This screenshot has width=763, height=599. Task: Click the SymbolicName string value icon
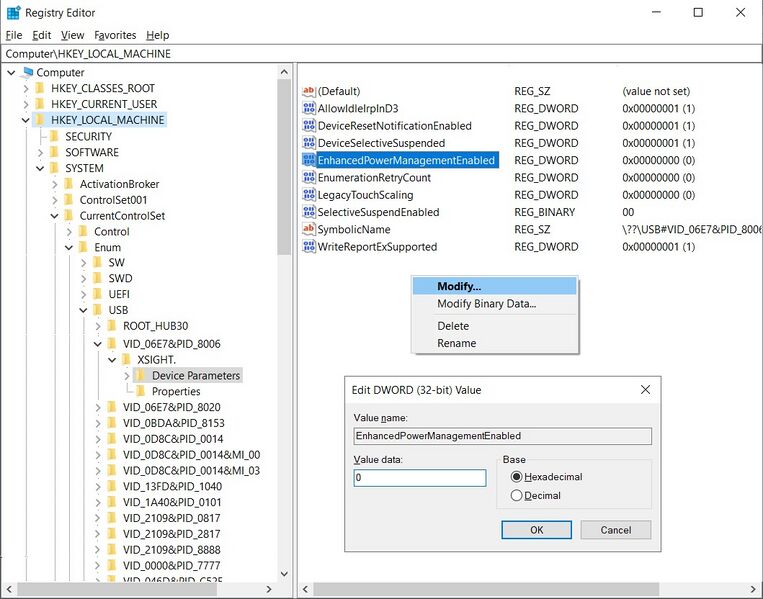(309, 229)
